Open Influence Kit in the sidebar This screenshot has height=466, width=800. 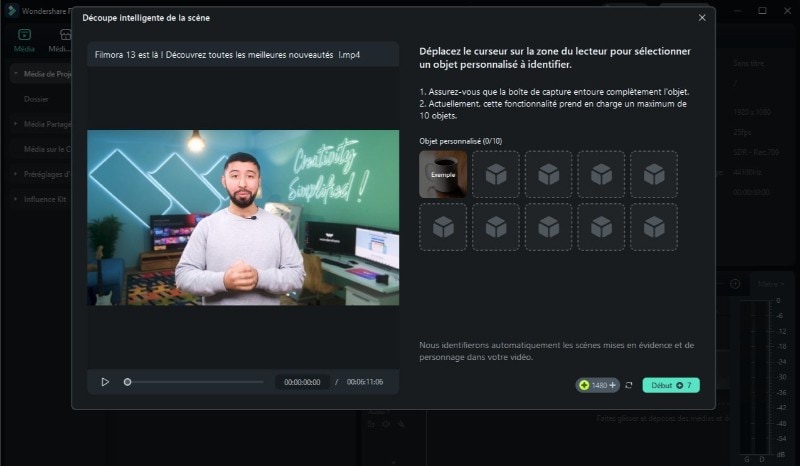click(x=45, y=199)
